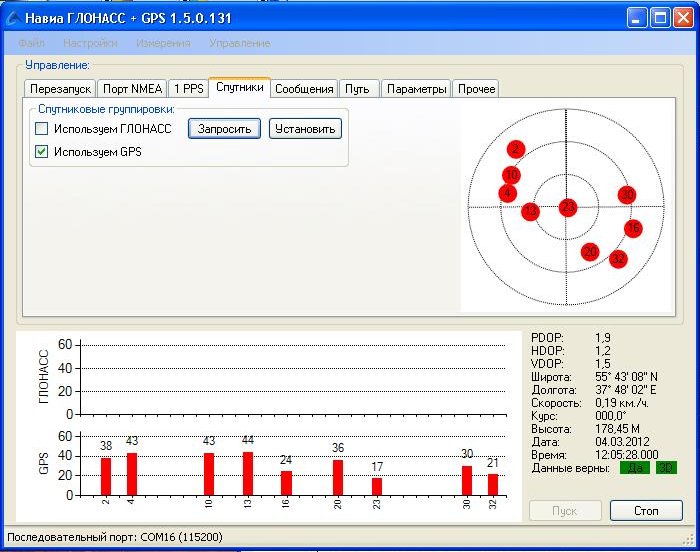Switch to the Путь tab

[x=359, y=89]
